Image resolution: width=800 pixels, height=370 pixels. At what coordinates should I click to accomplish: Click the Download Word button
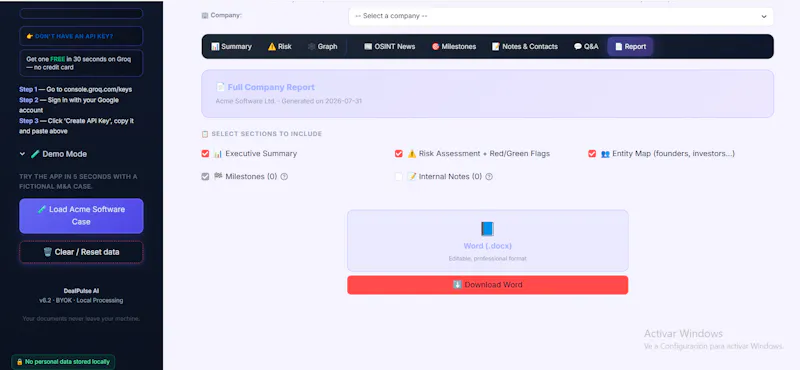pyautogui.click(x=487, y=285)
